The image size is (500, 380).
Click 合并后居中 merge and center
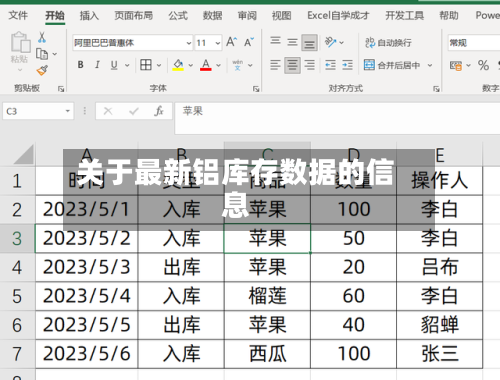(392, 65)
